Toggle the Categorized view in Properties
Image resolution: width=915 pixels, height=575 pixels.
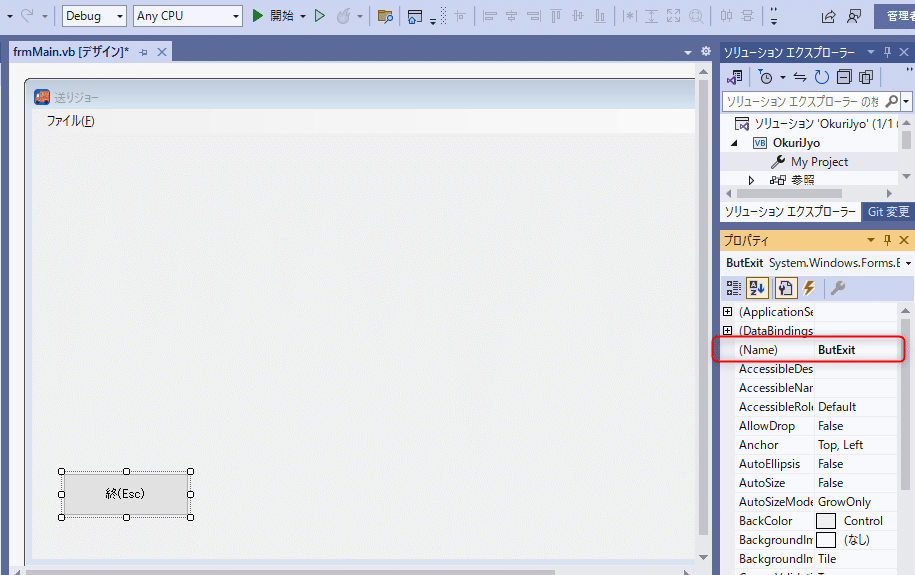click(734, 288)
